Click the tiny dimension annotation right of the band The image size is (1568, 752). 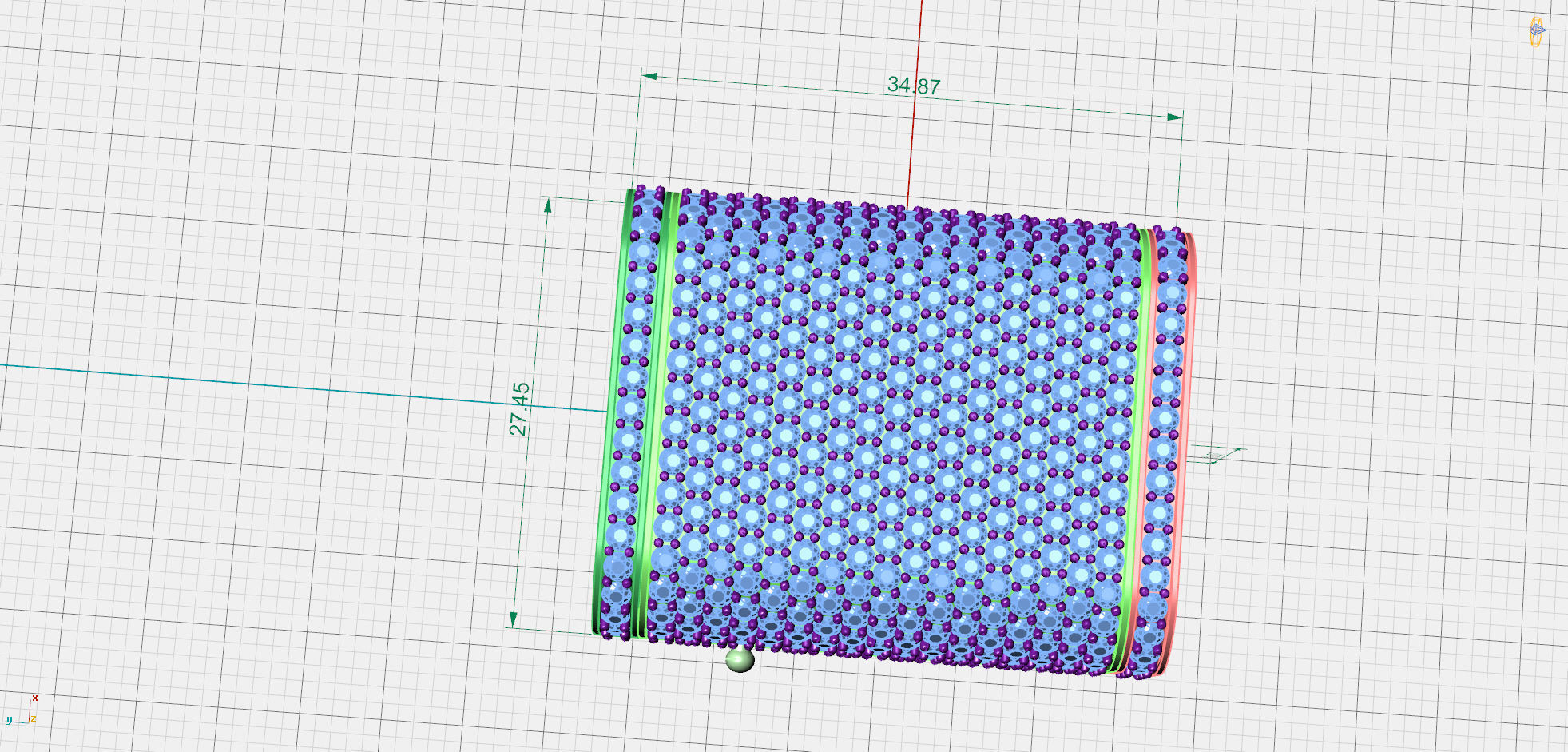(x=1215, y=456)
